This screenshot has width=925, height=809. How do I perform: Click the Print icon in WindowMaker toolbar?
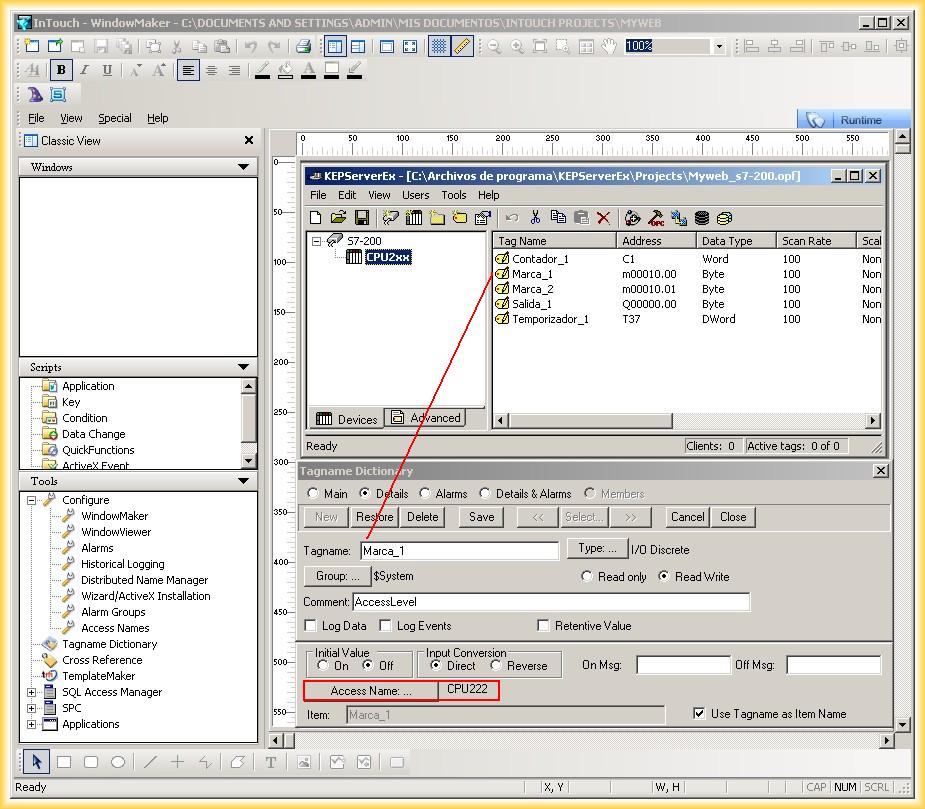click(303, 46)
